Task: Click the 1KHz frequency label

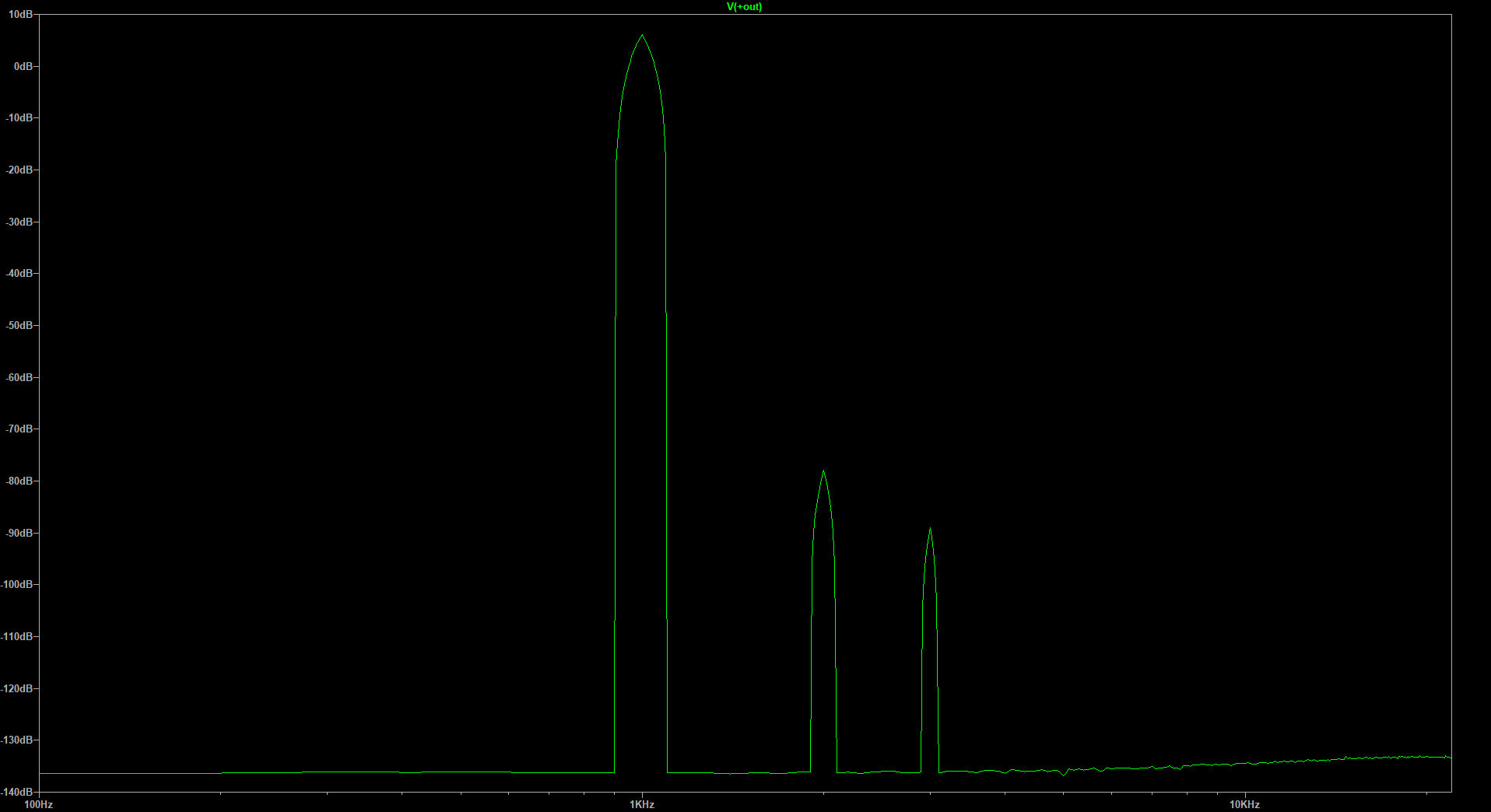Action: click(642, 805)
